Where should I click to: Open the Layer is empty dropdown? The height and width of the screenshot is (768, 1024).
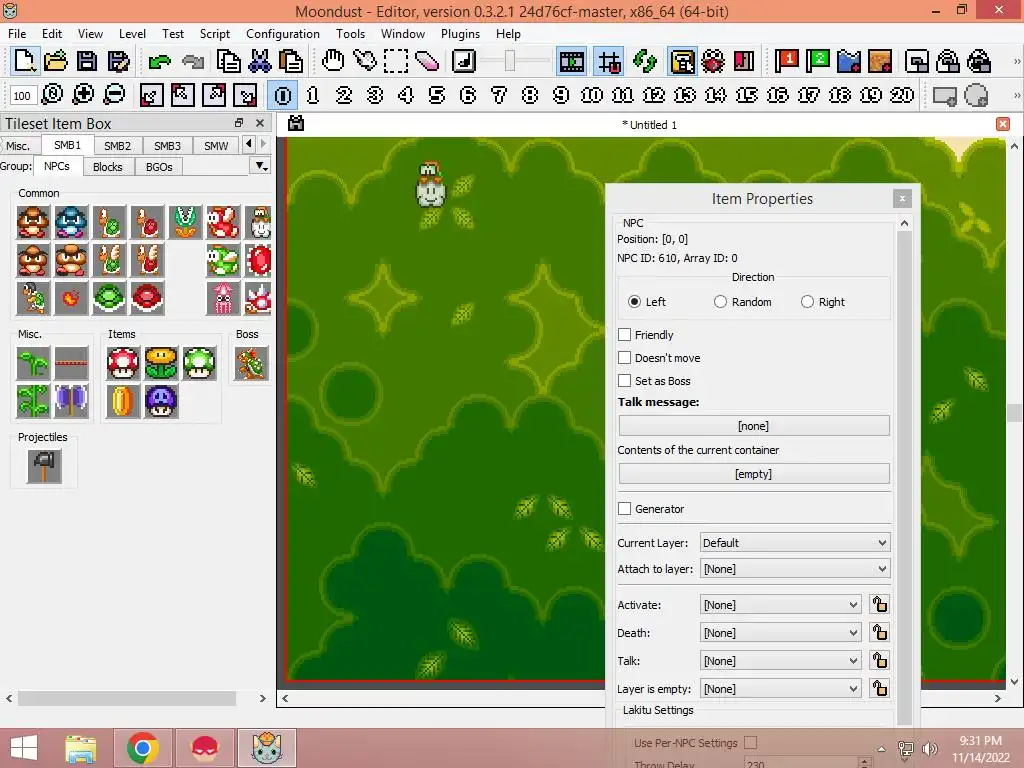[780, 689]
